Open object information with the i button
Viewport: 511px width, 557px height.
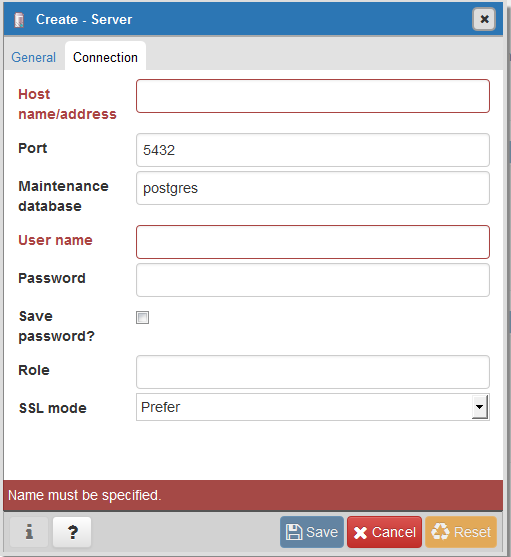pos(29,532)
